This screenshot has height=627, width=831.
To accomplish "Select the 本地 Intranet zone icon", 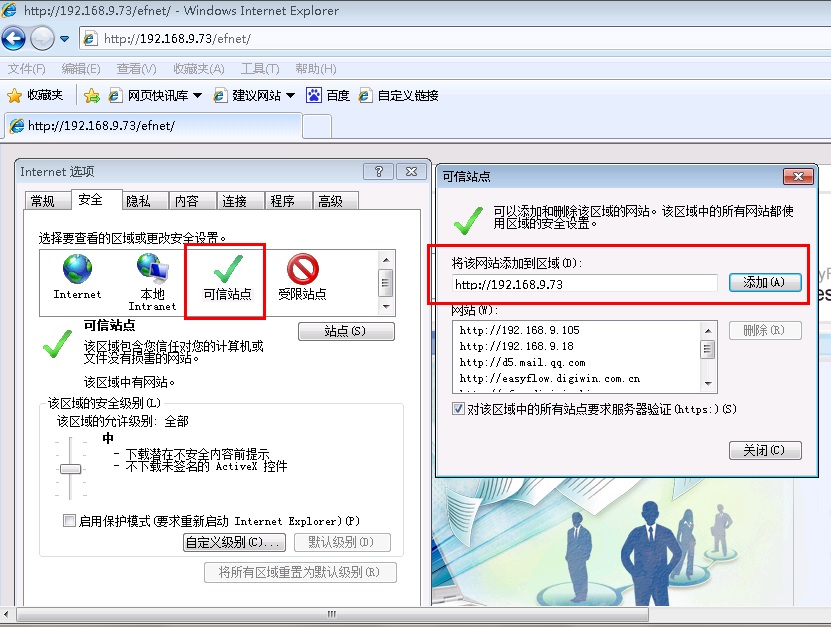I will (152, 268).
